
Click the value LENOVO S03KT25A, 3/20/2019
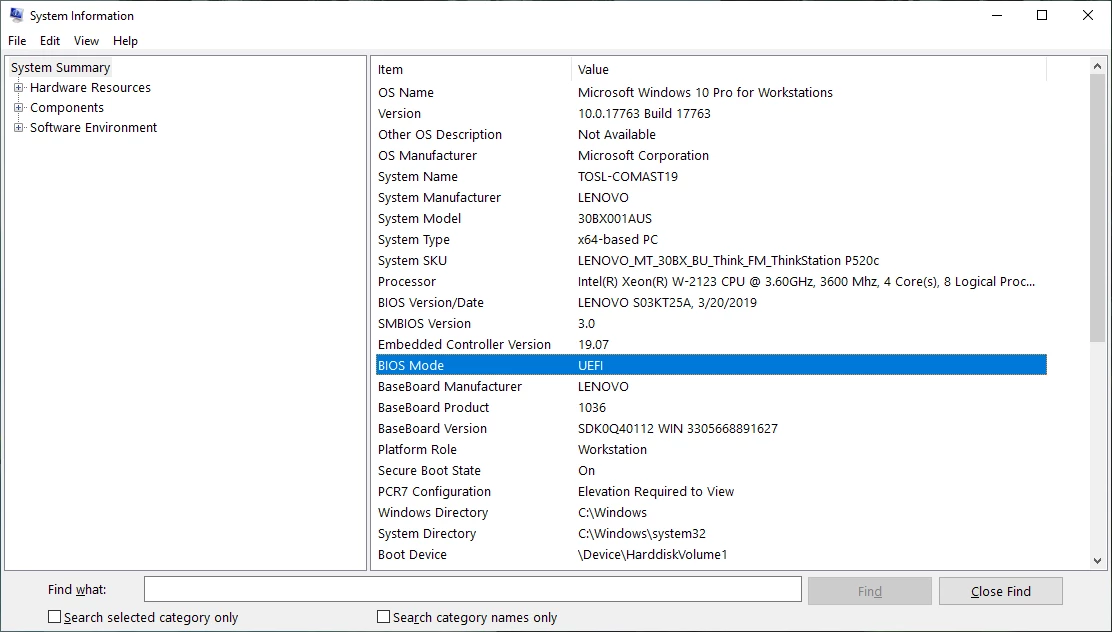pos(667,303)
